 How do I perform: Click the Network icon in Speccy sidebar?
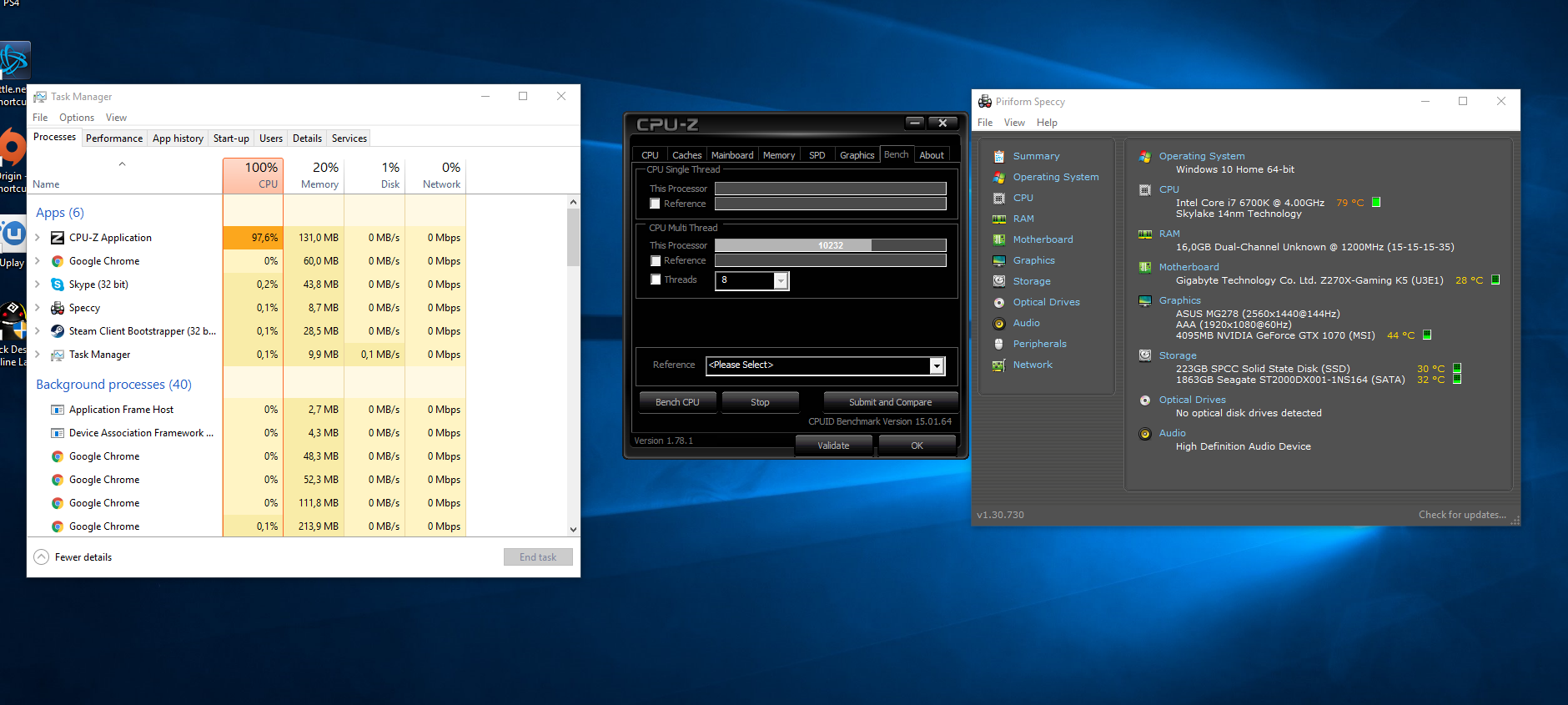point(998,365)
